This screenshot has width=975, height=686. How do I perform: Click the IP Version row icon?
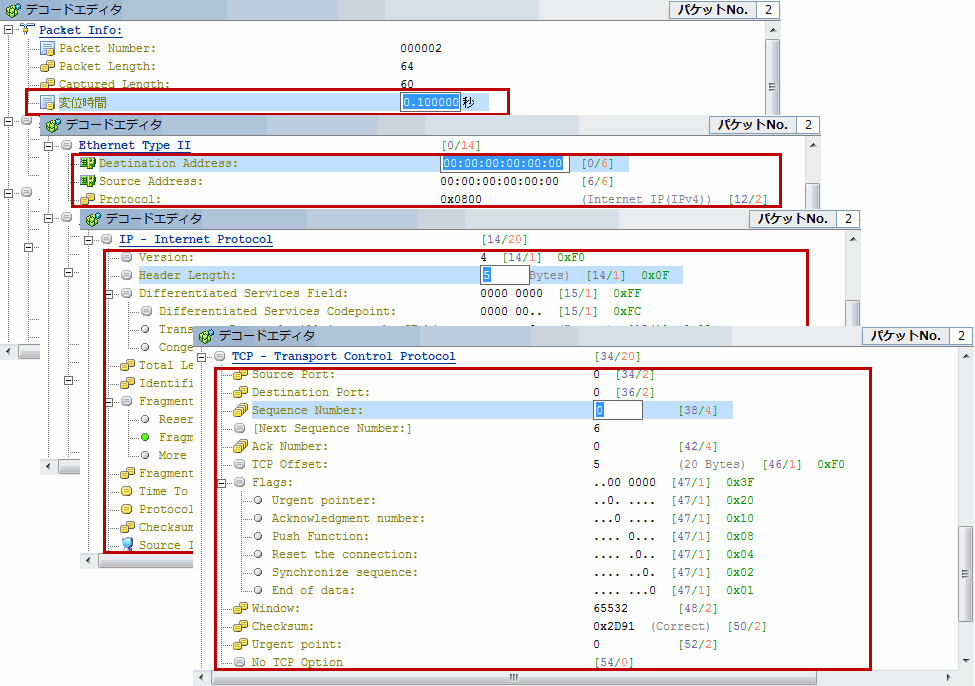coord(127,257)
